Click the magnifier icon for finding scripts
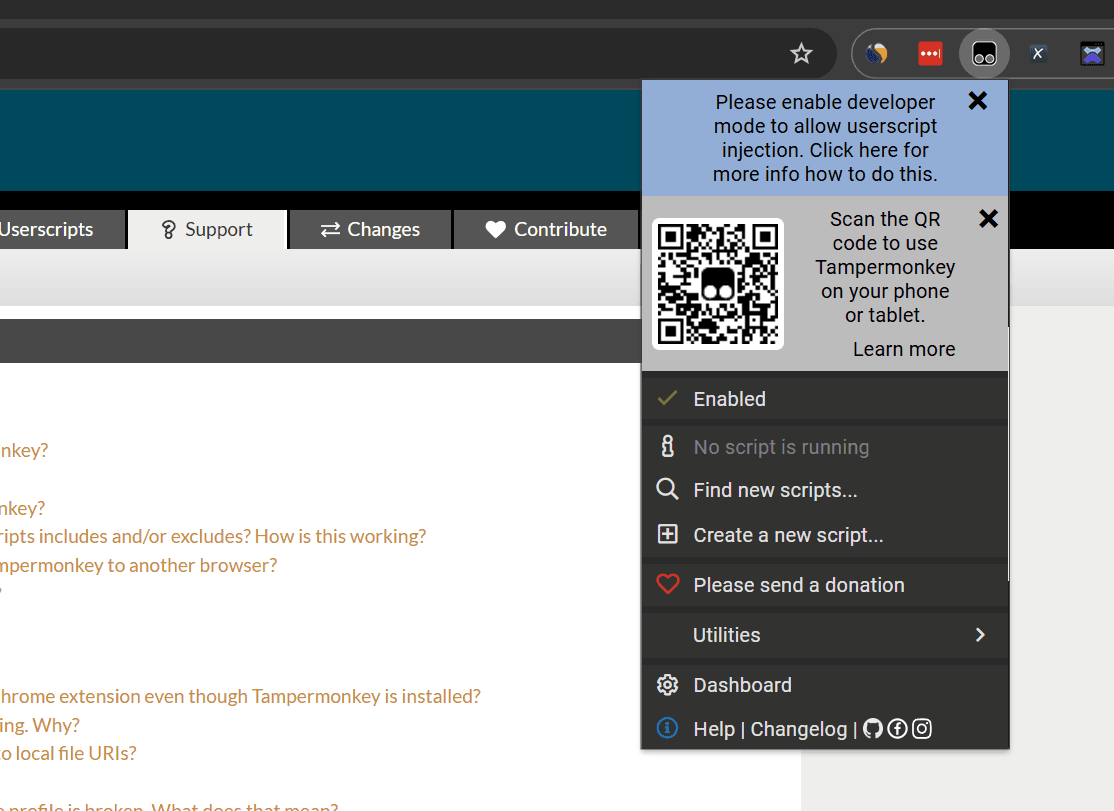The image size is (1114, 811). (x=667, y=490)
